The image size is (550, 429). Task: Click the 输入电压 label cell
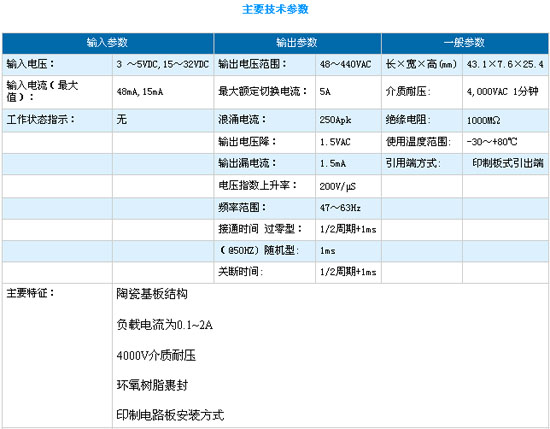tap(57, 65)
